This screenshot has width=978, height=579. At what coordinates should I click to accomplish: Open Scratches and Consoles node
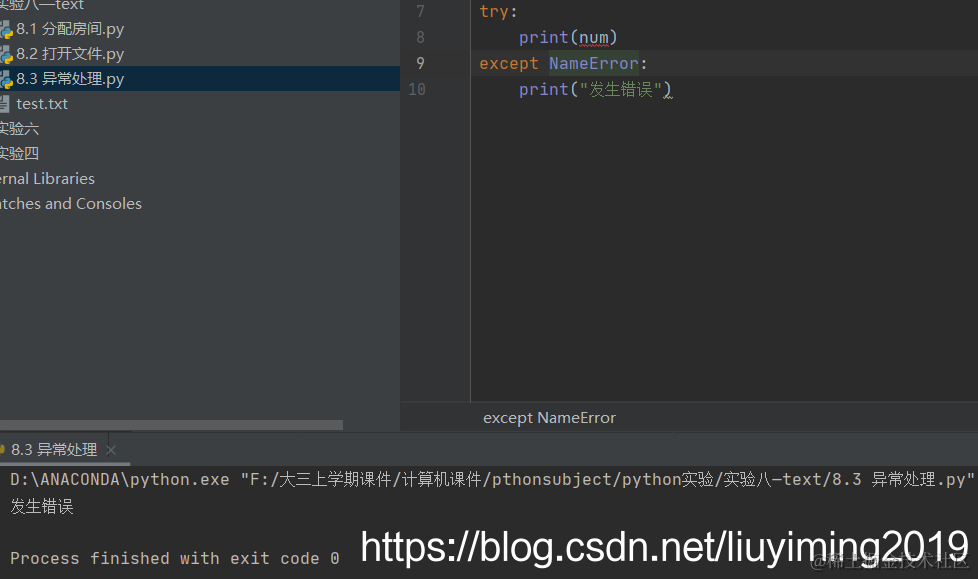pos(70,203)
